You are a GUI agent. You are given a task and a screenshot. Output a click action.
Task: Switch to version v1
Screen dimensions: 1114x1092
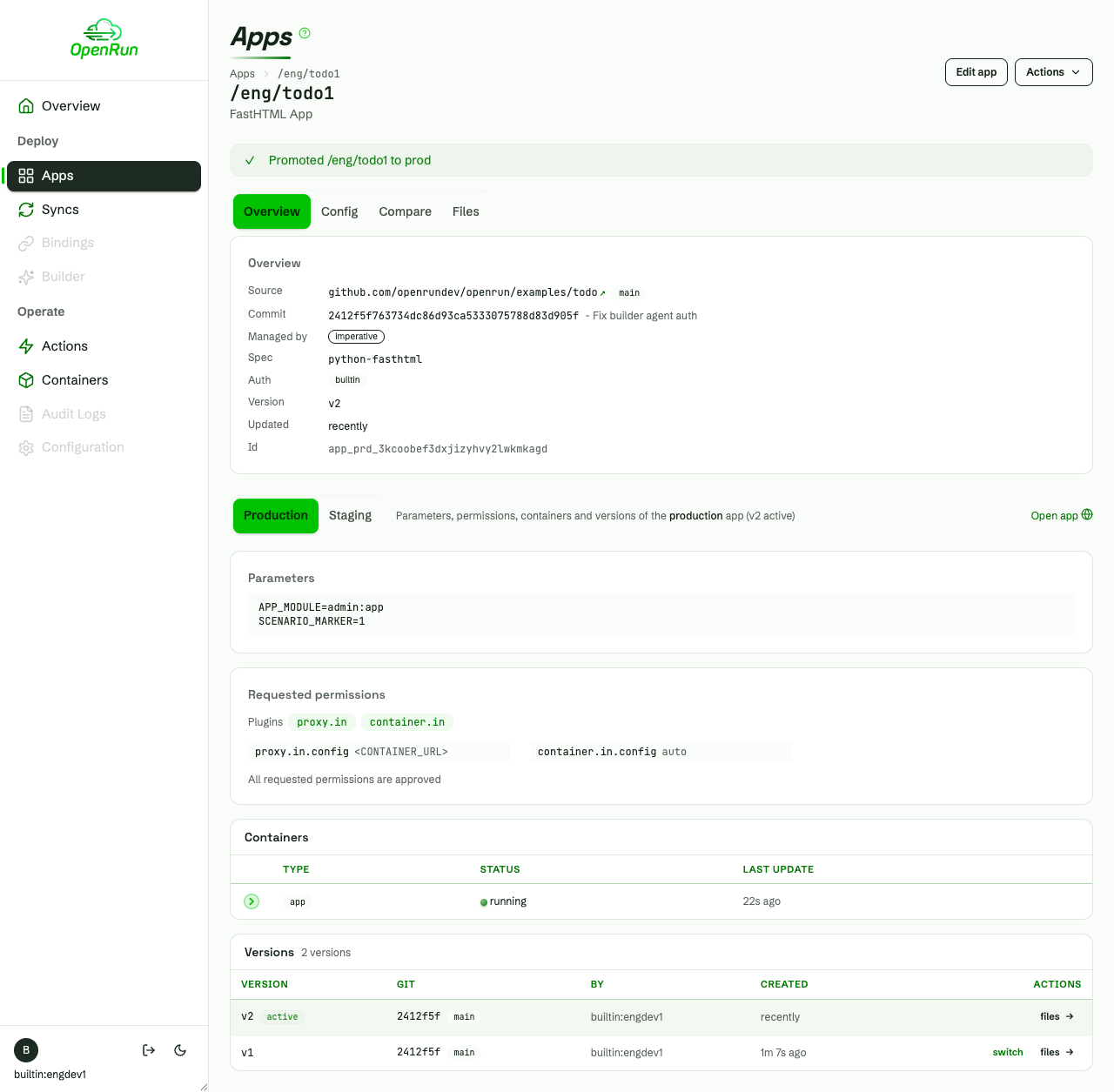coord(1008,1053)
